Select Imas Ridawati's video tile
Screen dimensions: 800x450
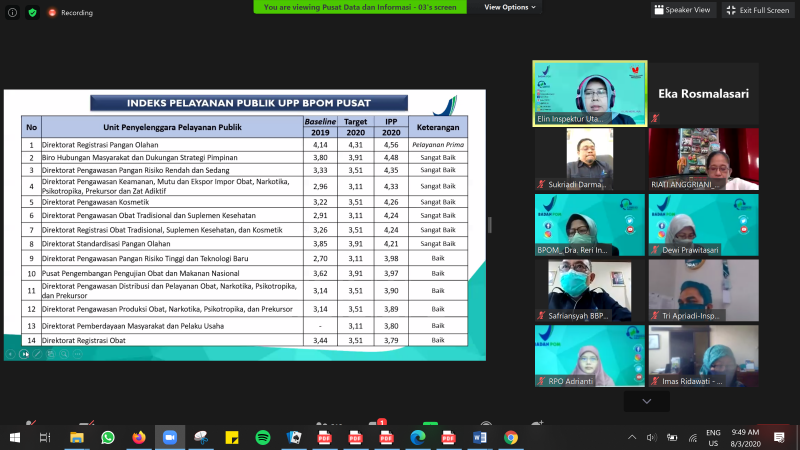704,356
